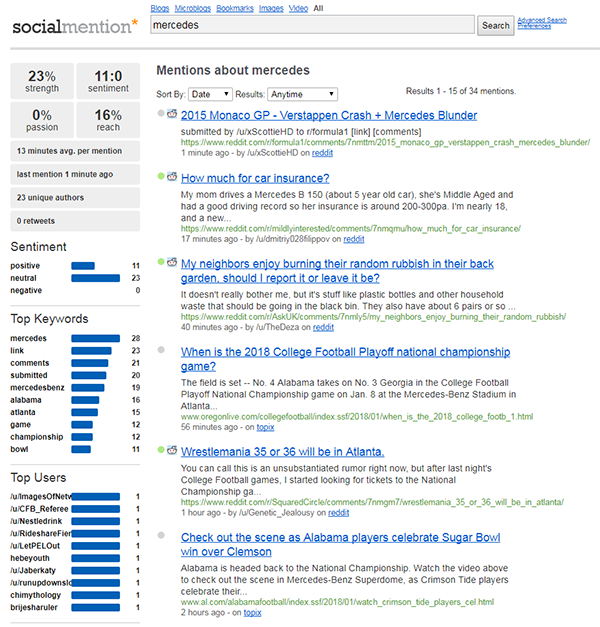Click the gray sentiment dot for Monaco GP
The height and width of the screenshot is (627, 600).
[x=161, y=113]
